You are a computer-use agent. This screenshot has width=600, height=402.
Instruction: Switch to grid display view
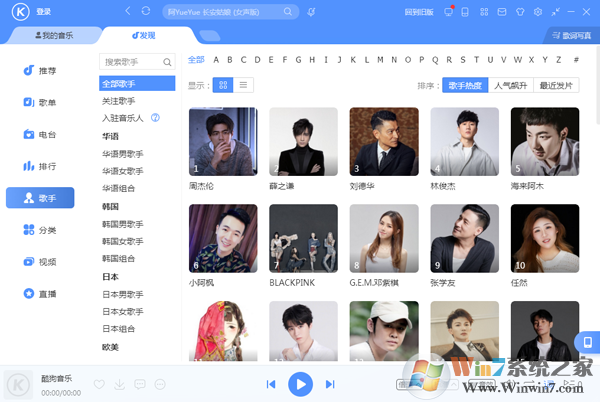[223, 85]
